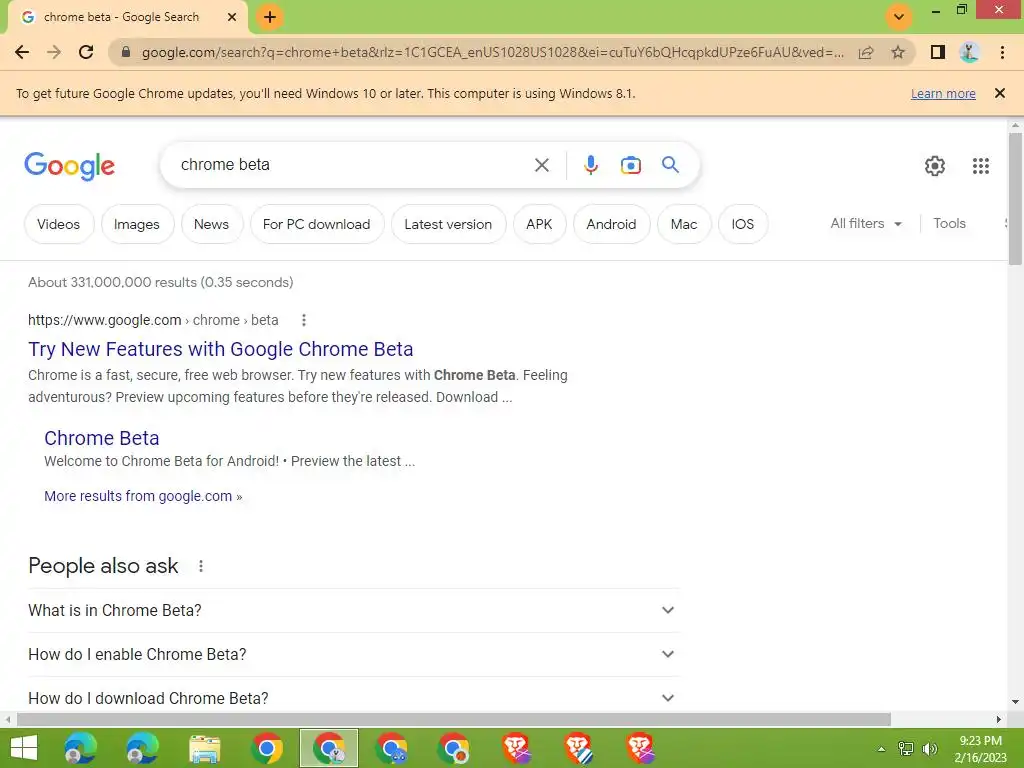Switch to the News results tab
The height and width of the screenshot is (768, 1024).
pyautogui.click(x=212, y=224)
